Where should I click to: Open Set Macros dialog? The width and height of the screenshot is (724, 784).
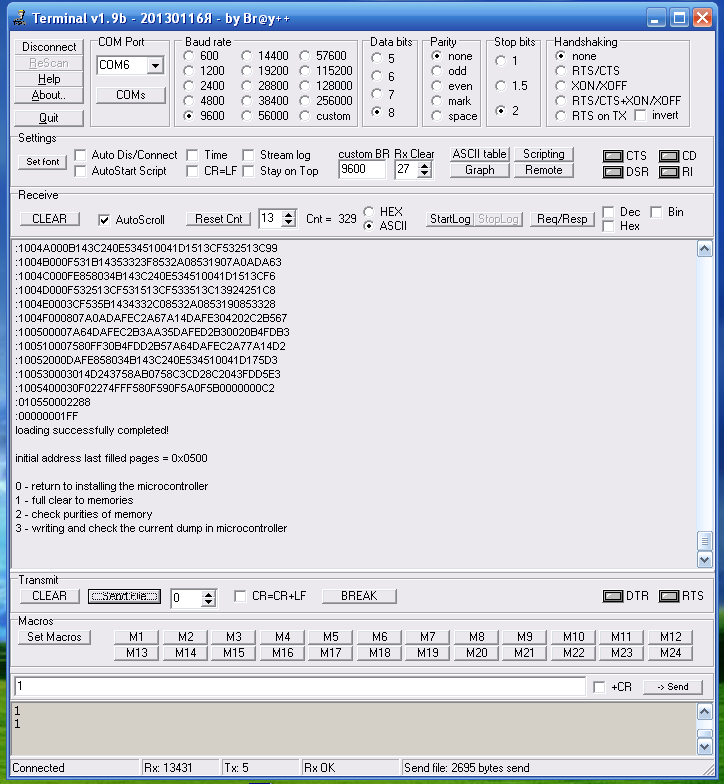[54, 637]
